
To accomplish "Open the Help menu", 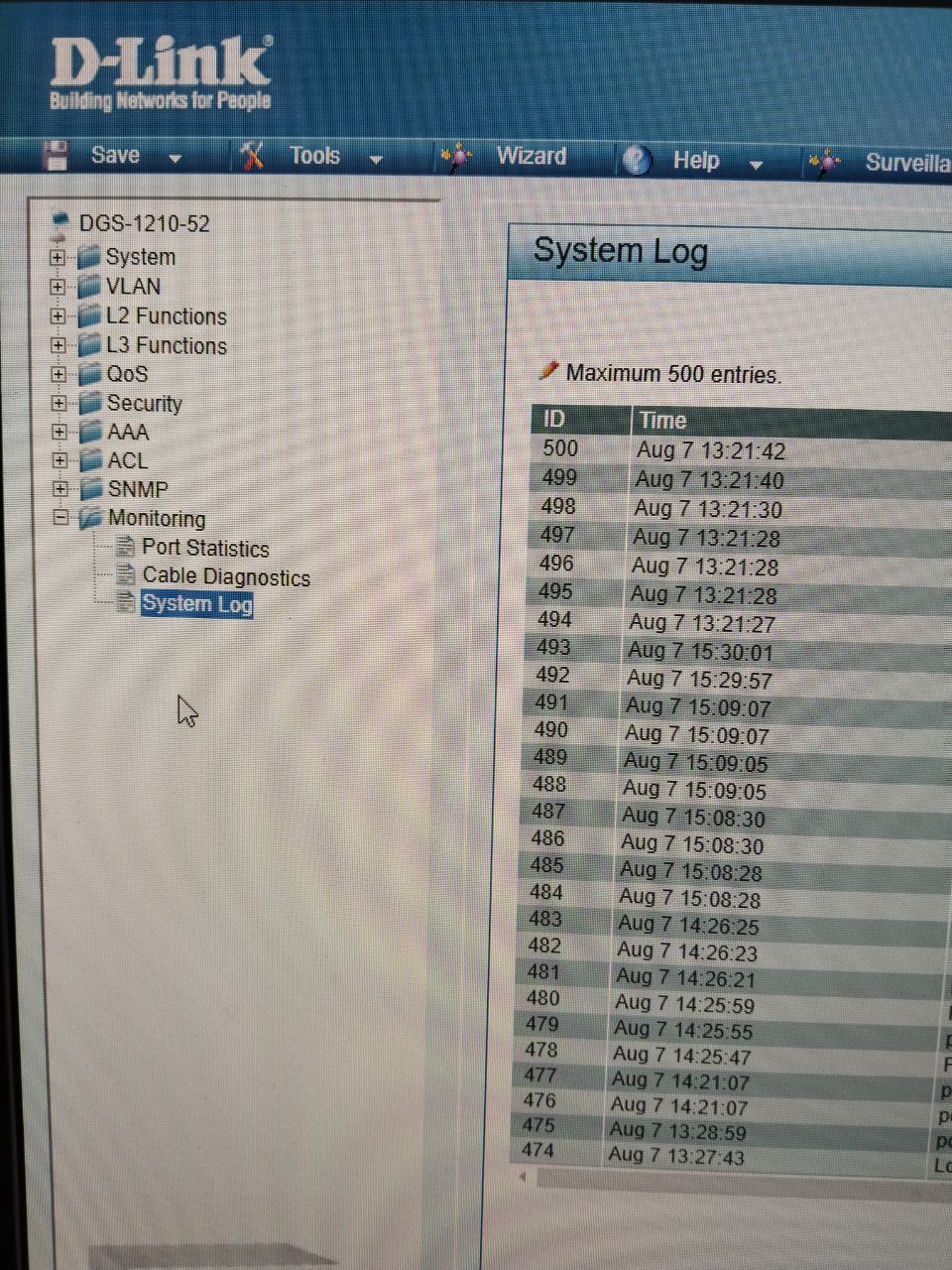I will pos(696,161).
